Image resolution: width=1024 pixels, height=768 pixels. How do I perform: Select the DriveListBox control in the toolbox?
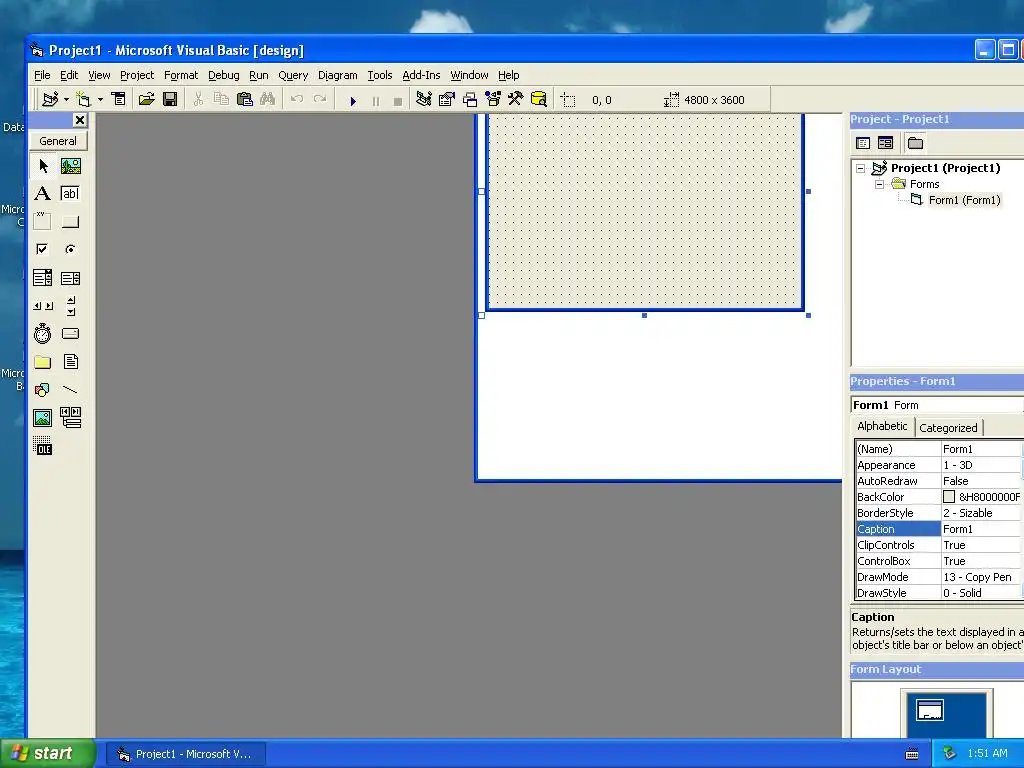point(71,334)
